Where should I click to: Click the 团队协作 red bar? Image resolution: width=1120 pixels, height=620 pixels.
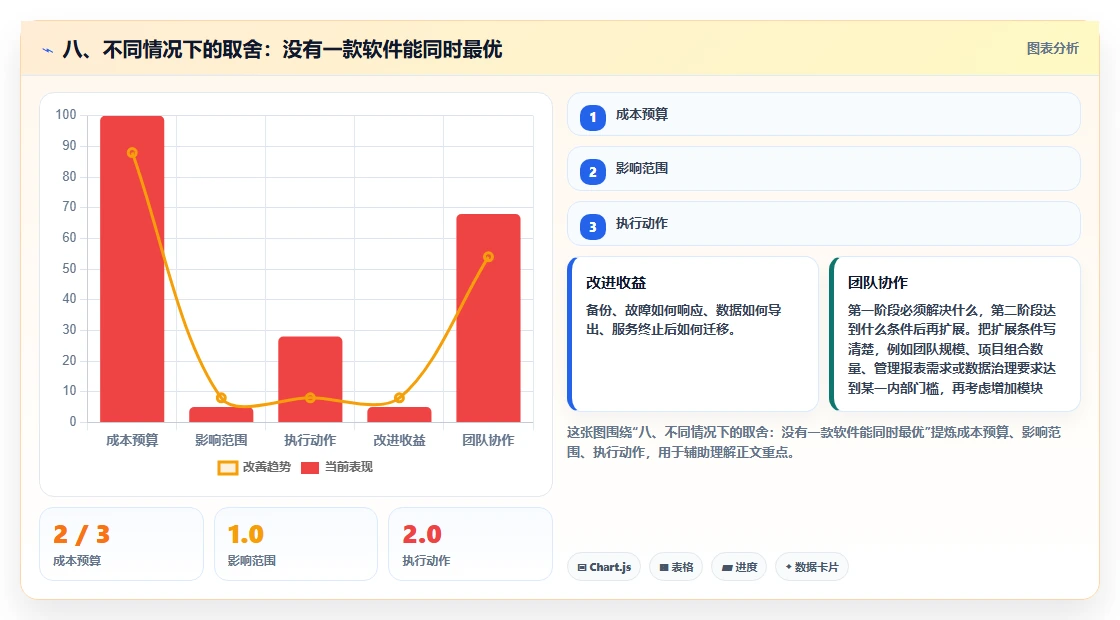[489, 318]
